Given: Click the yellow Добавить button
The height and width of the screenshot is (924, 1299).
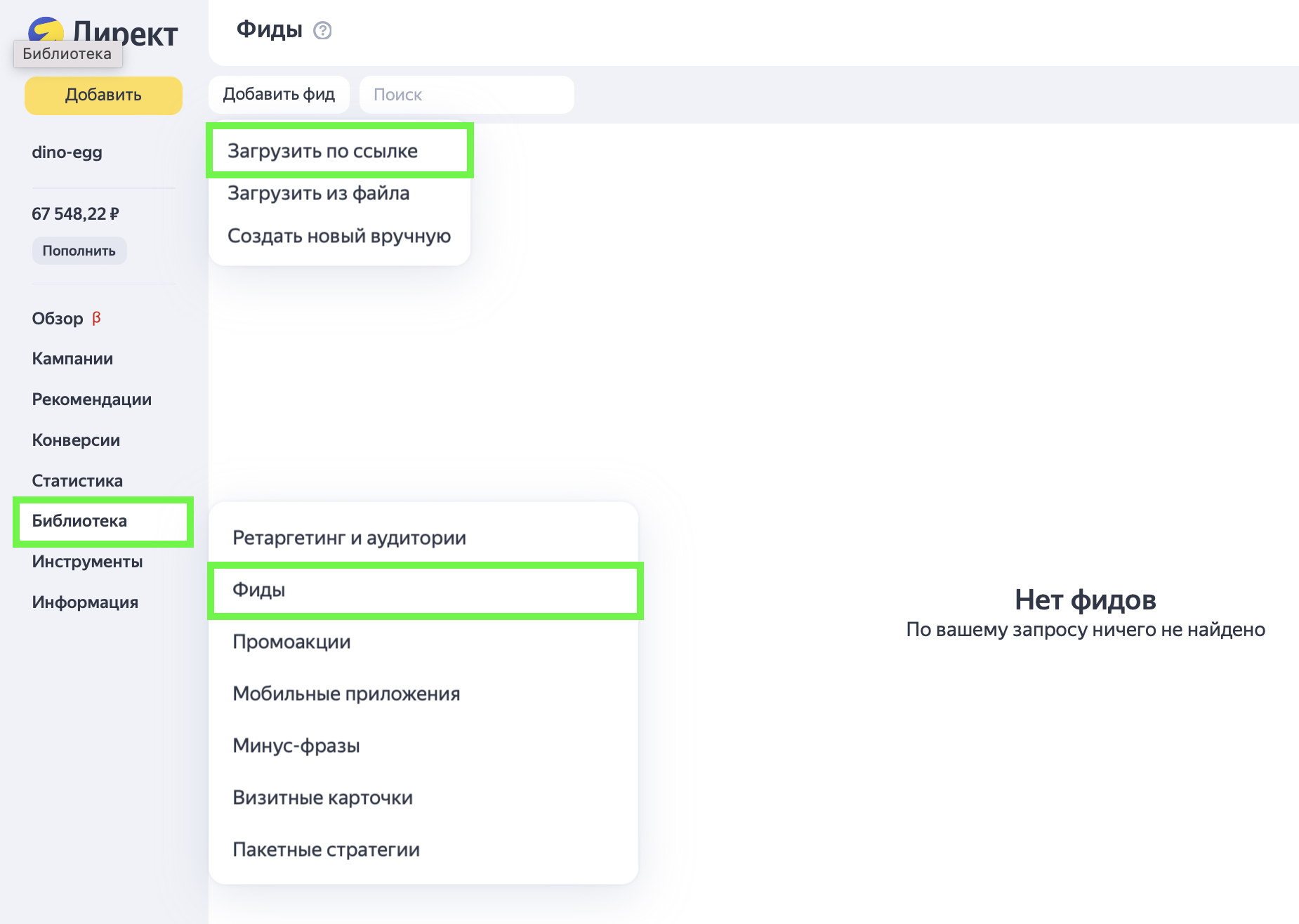Looking at the screenshot, I should click(x=103, y=95).
